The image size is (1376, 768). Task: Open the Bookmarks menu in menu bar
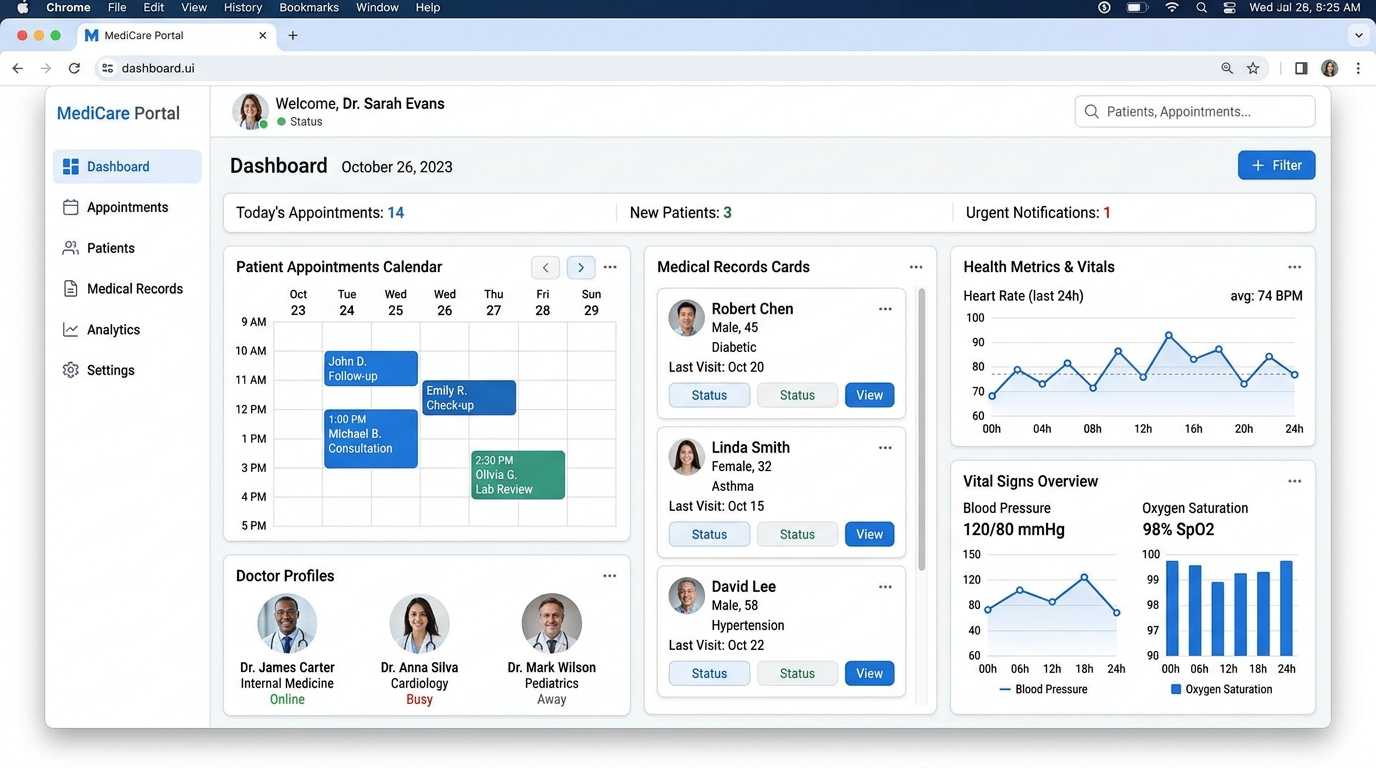coord(309,7)
